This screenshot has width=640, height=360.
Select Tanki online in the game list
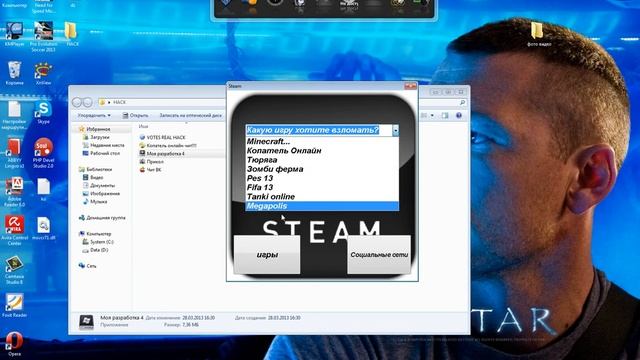pyautogui.click(x=322, y=197)
